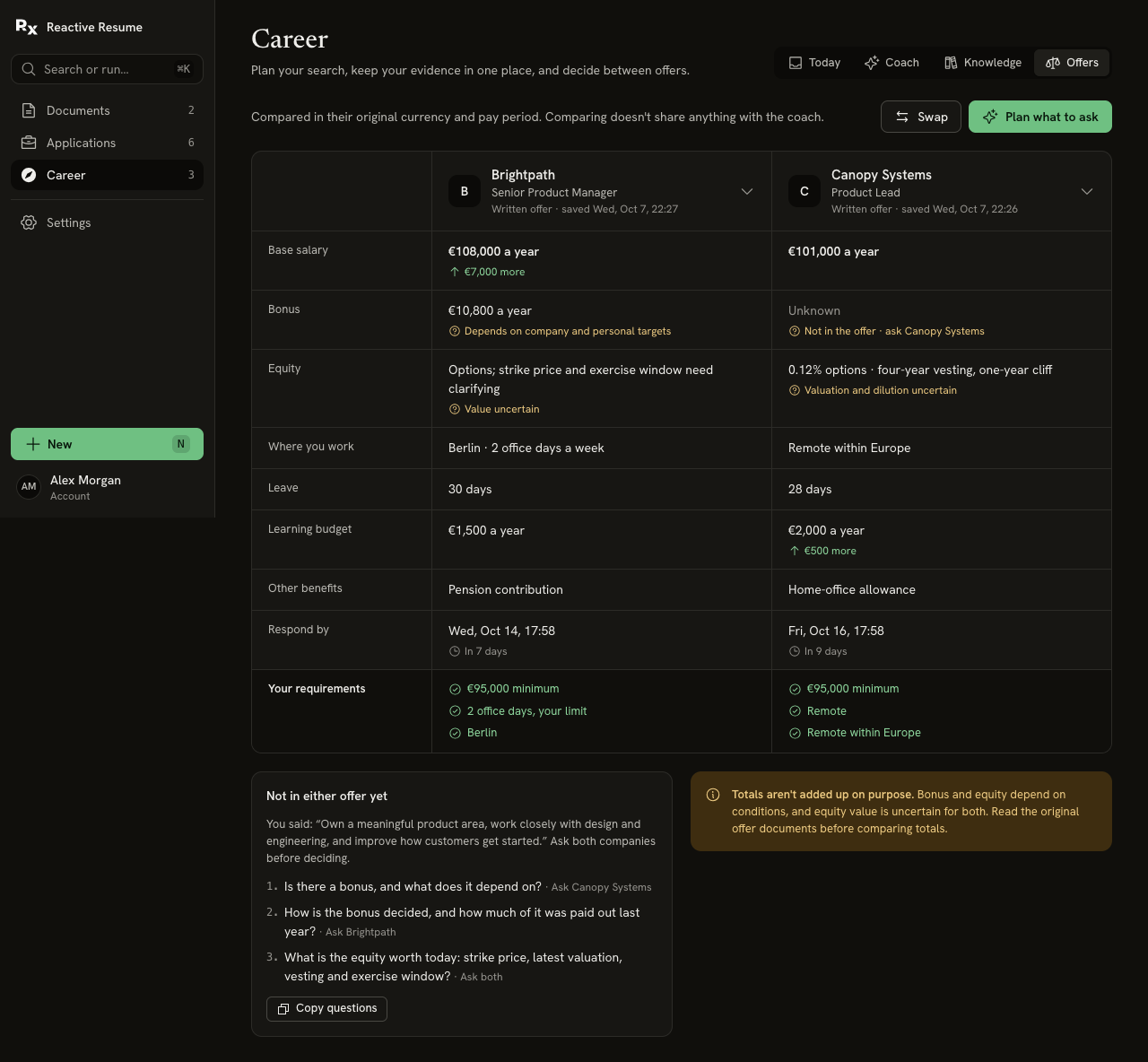Expand the Canopy Systems offer chevron

1086,191
